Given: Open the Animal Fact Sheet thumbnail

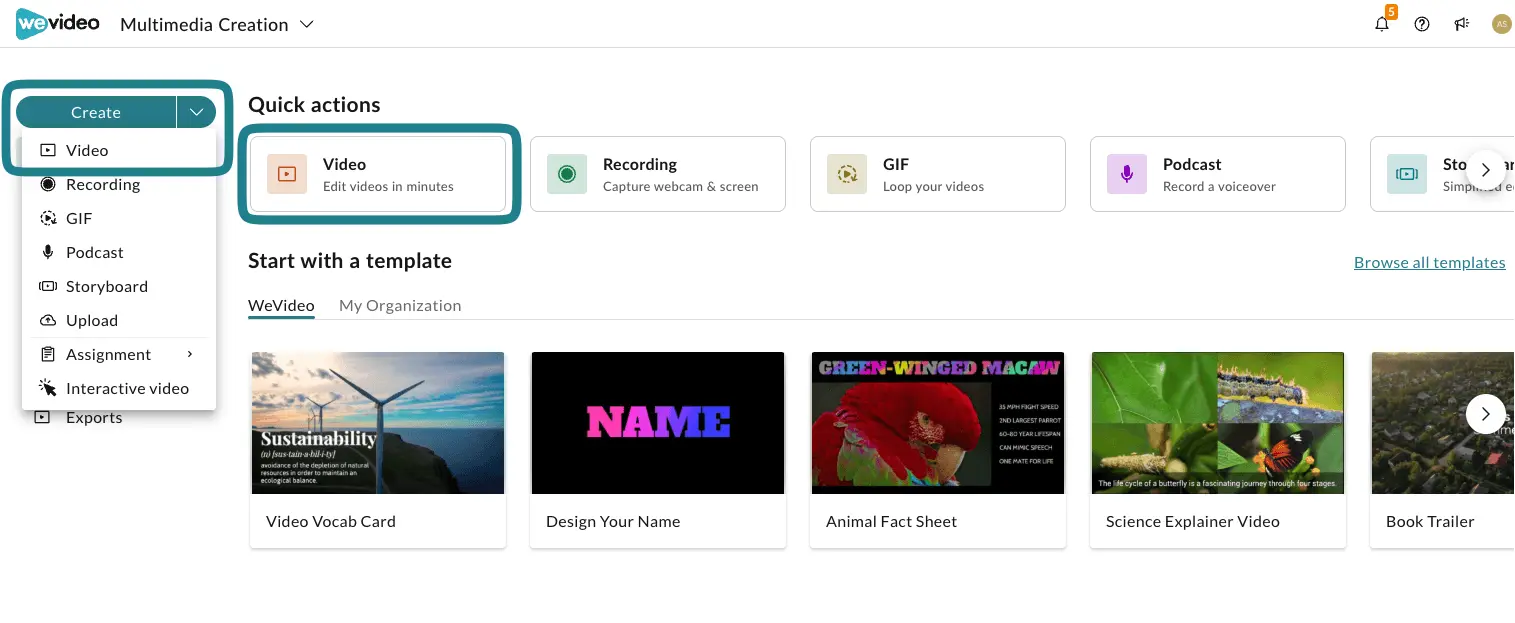Looking at the screenshot, I should point(938,423).
